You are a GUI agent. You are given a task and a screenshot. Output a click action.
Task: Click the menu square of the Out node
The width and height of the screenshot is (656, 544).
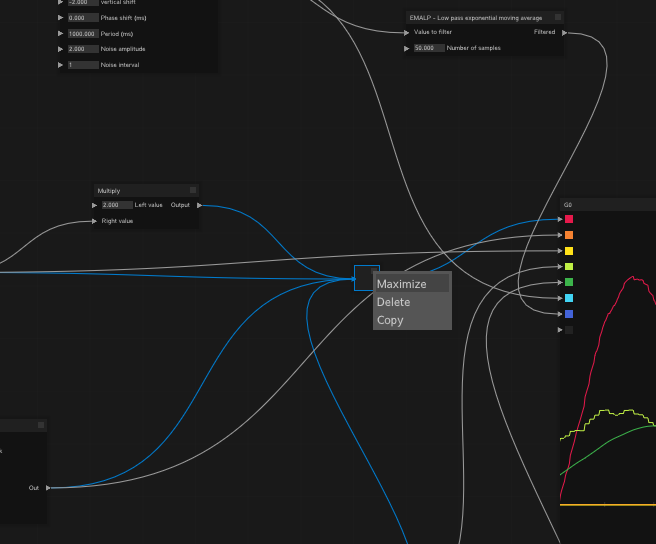coord(41,425)
